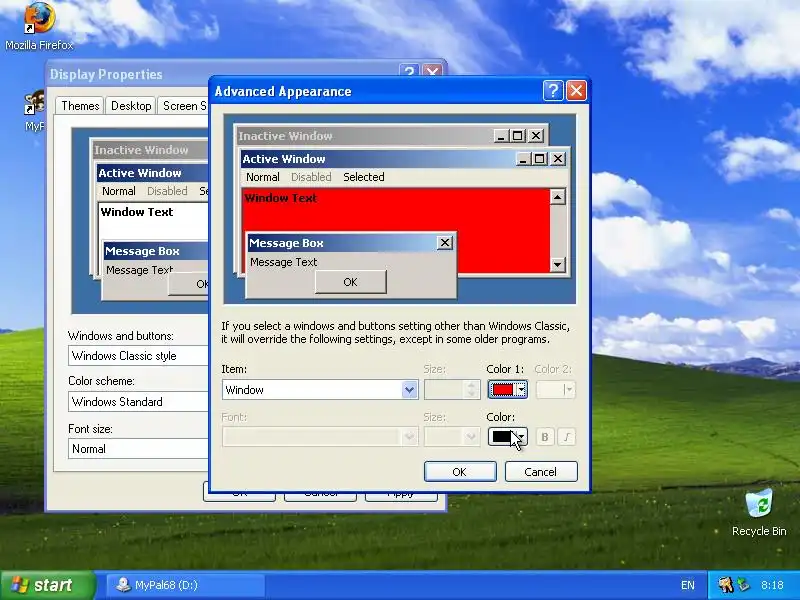Click Active Window title in Display Properties preview
Screen dimensions: 800x600
pos(140,173)
